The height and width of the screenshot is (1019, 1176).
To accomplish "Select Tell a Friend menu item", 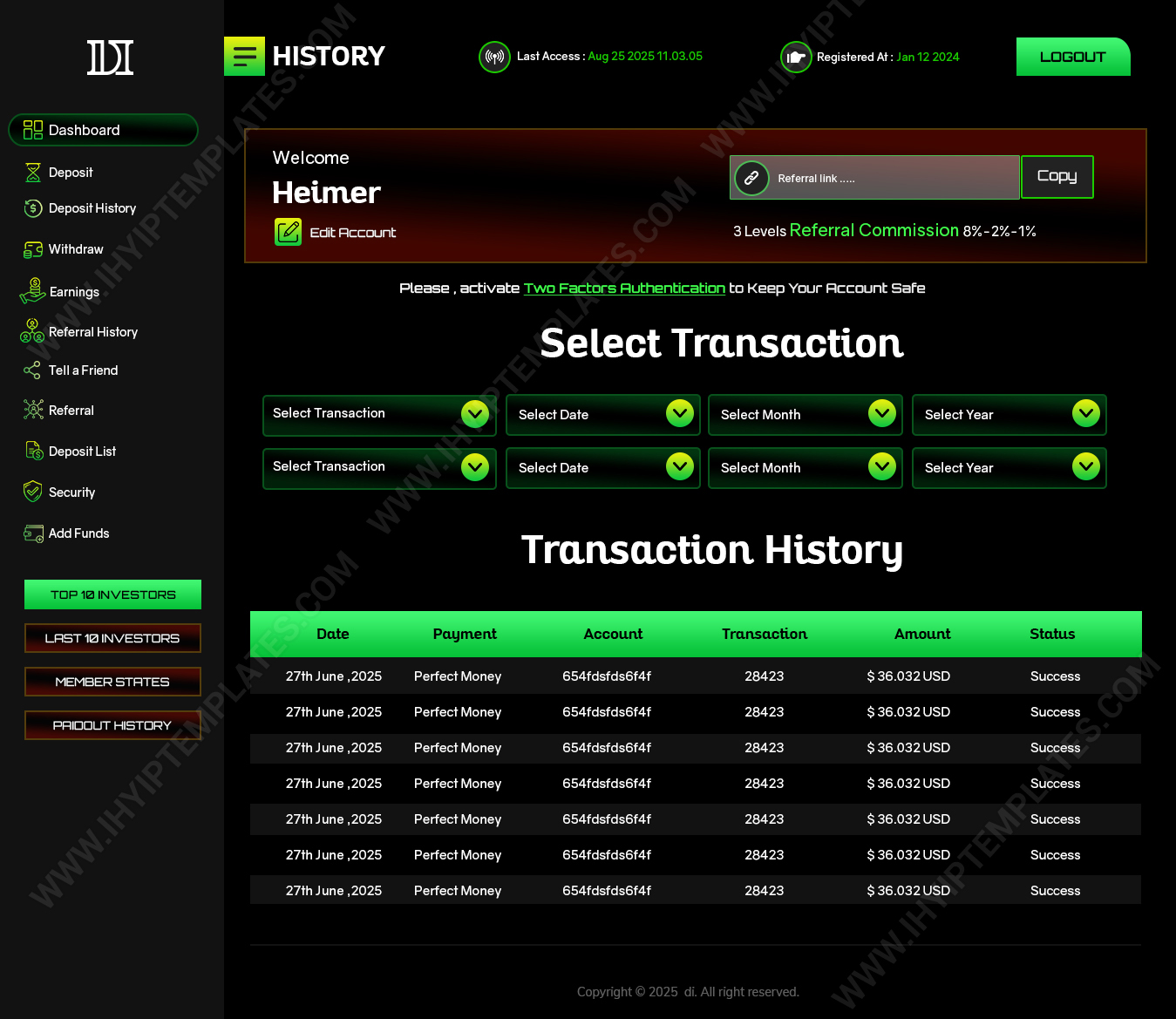I will click(83, 370).
